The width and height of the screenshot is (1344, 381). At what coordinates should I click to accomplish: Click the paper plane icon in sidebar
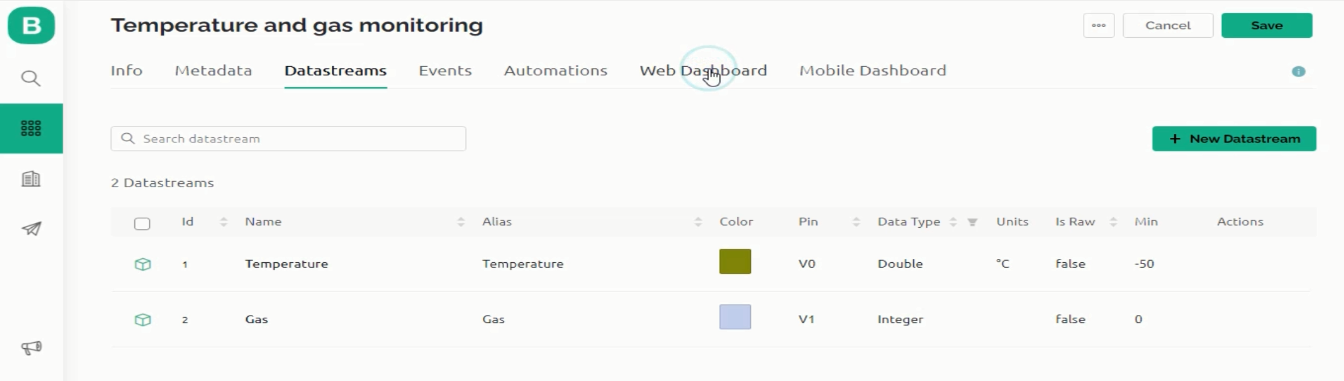coord(31,229)
